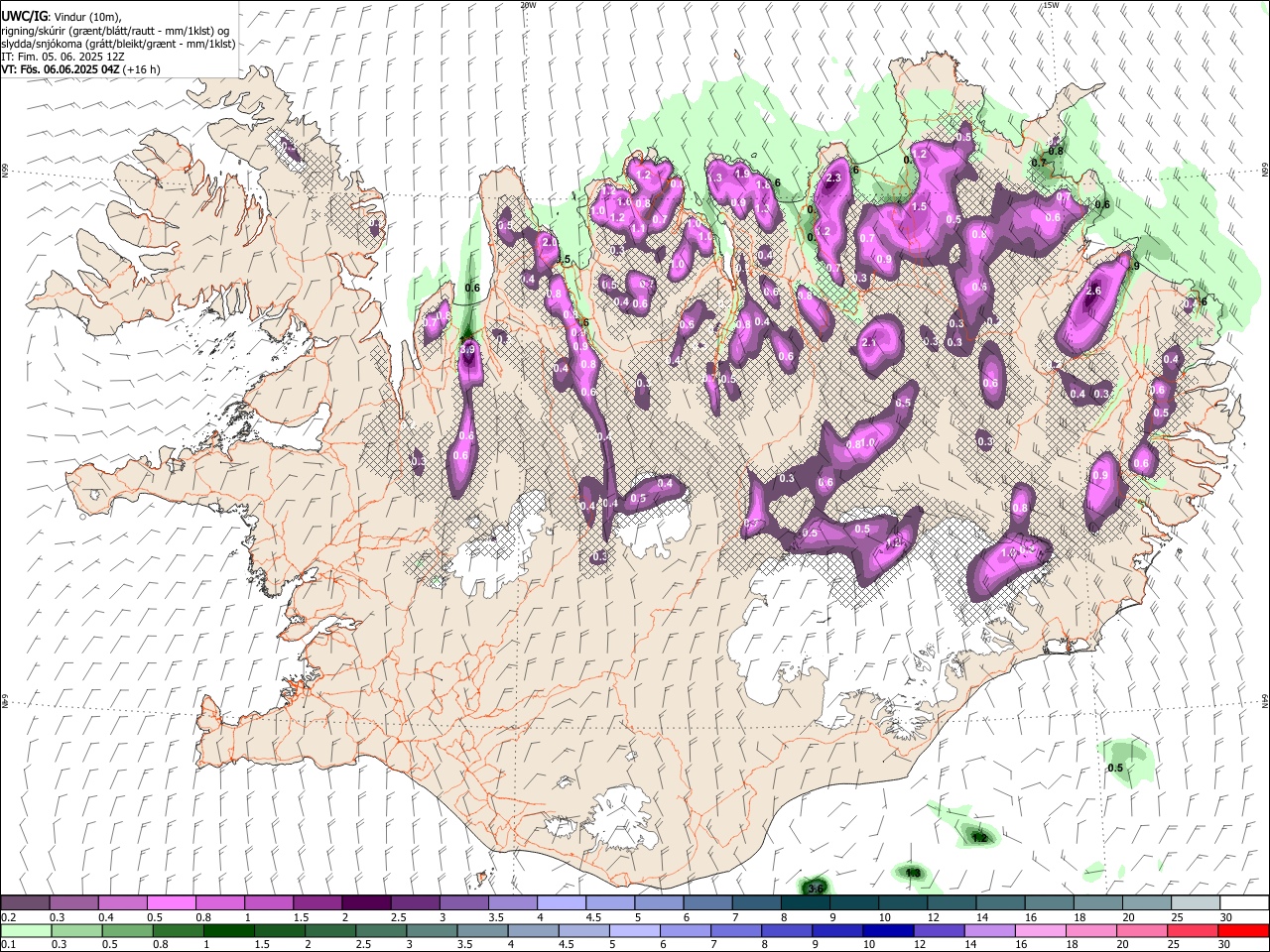Click the 'rigning/skúrir' legend description line

[x=114, y=30]
